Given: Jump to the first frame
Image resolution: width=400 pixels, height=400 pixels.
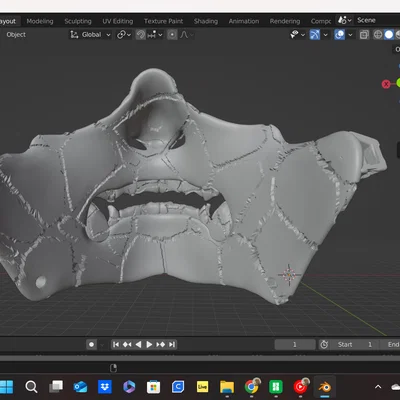Looking at the screenshot, I should point(116,344).
